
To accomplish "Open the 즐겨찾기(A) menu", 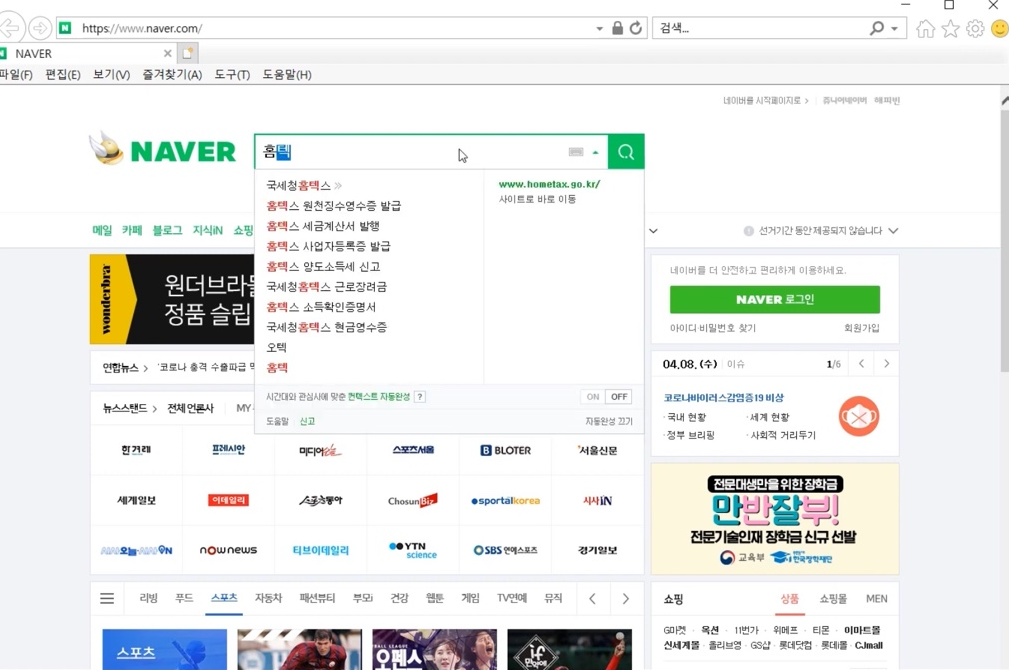I will point(172,75).
